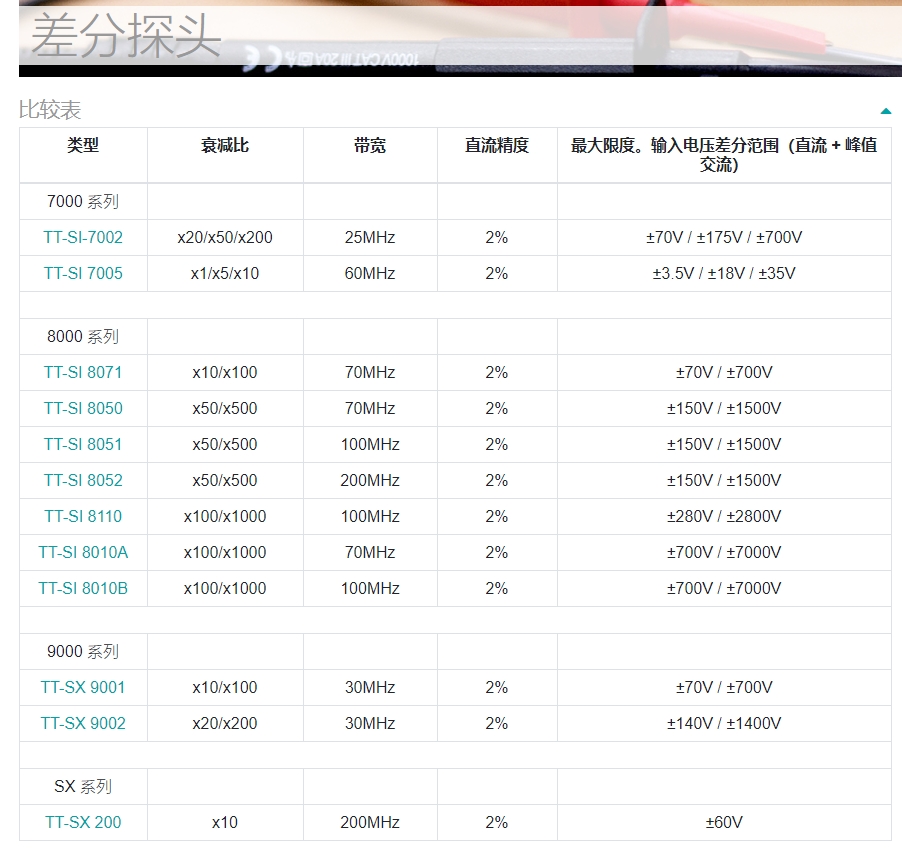Select the TT-SI 8051 link

coord(83,444)
